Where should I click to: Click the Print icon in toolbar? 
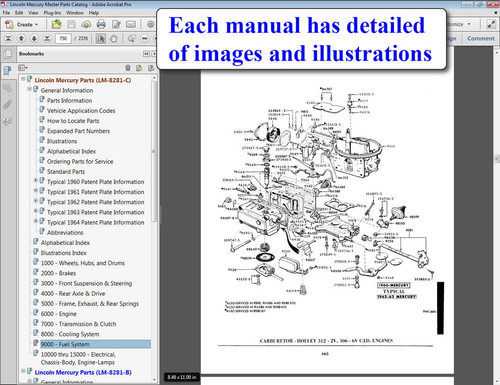pyautogui.click(x=101, y=24)
